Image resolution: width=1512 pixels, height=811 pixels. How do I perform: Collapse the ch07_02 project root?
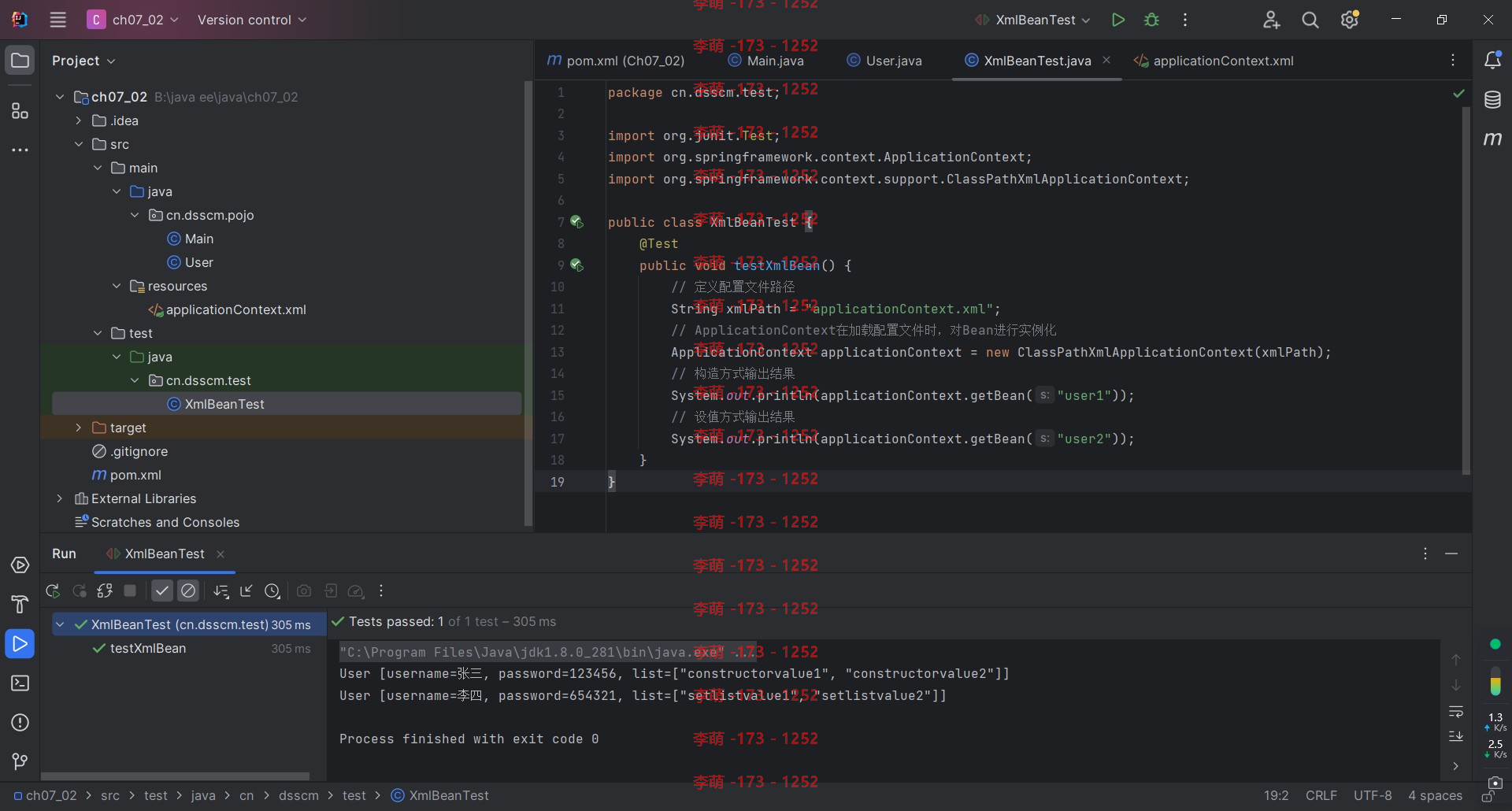[x=60, y=97]
